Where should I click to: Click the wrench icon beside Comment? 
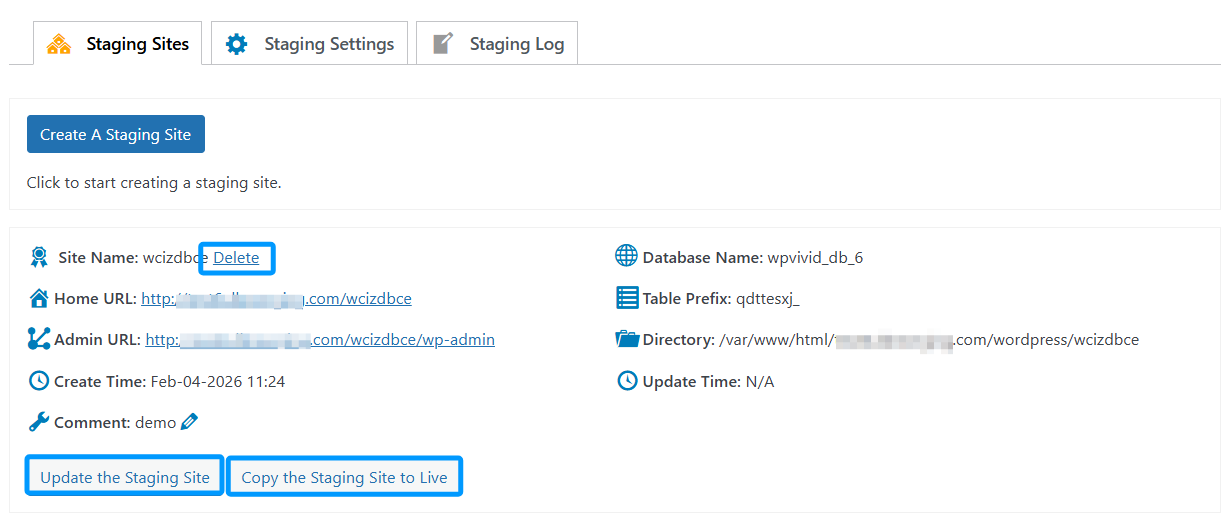point(39,422)
